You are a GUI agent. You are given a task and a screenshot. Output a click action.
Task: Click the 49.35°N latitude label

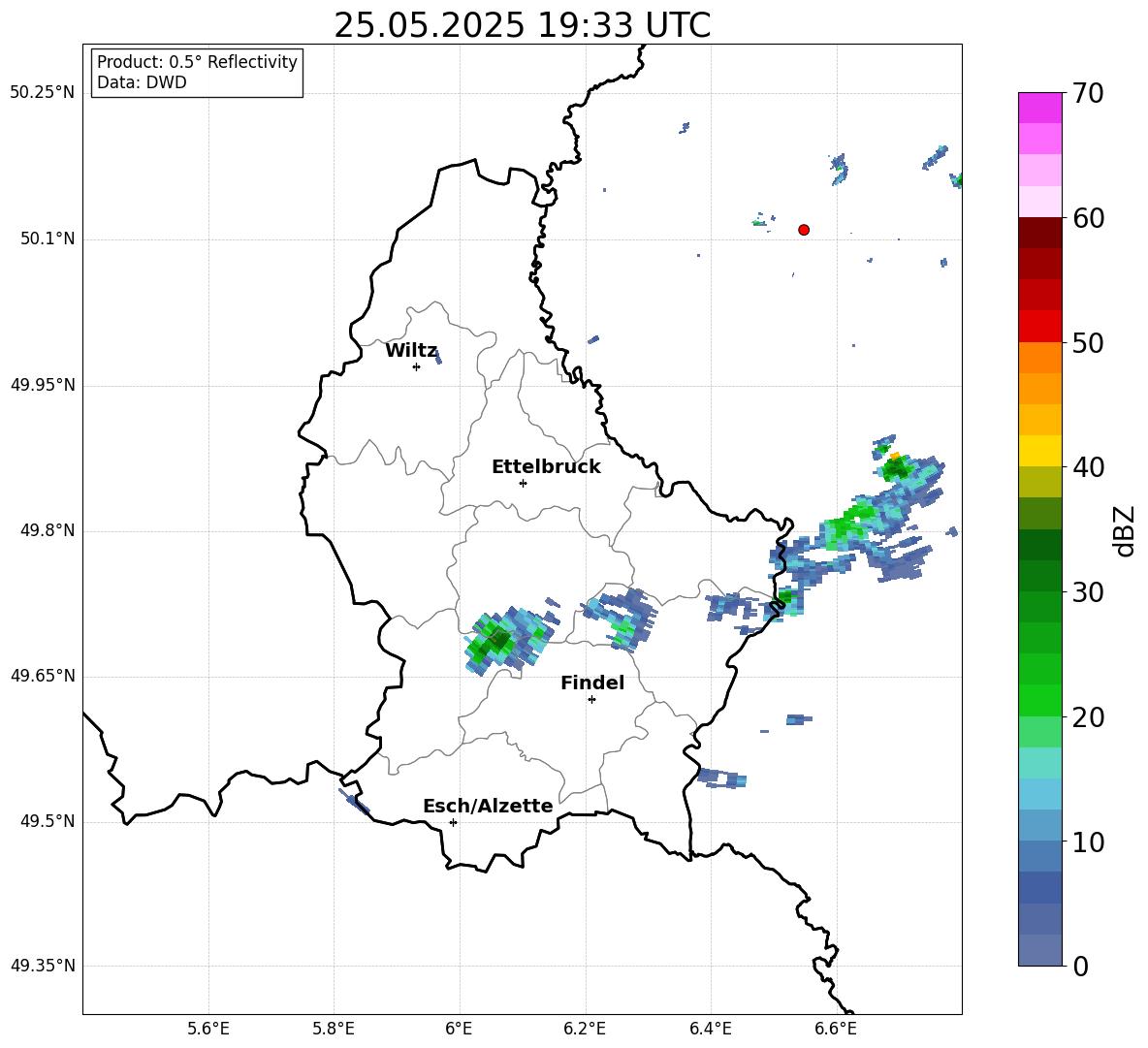coord(43,966)
